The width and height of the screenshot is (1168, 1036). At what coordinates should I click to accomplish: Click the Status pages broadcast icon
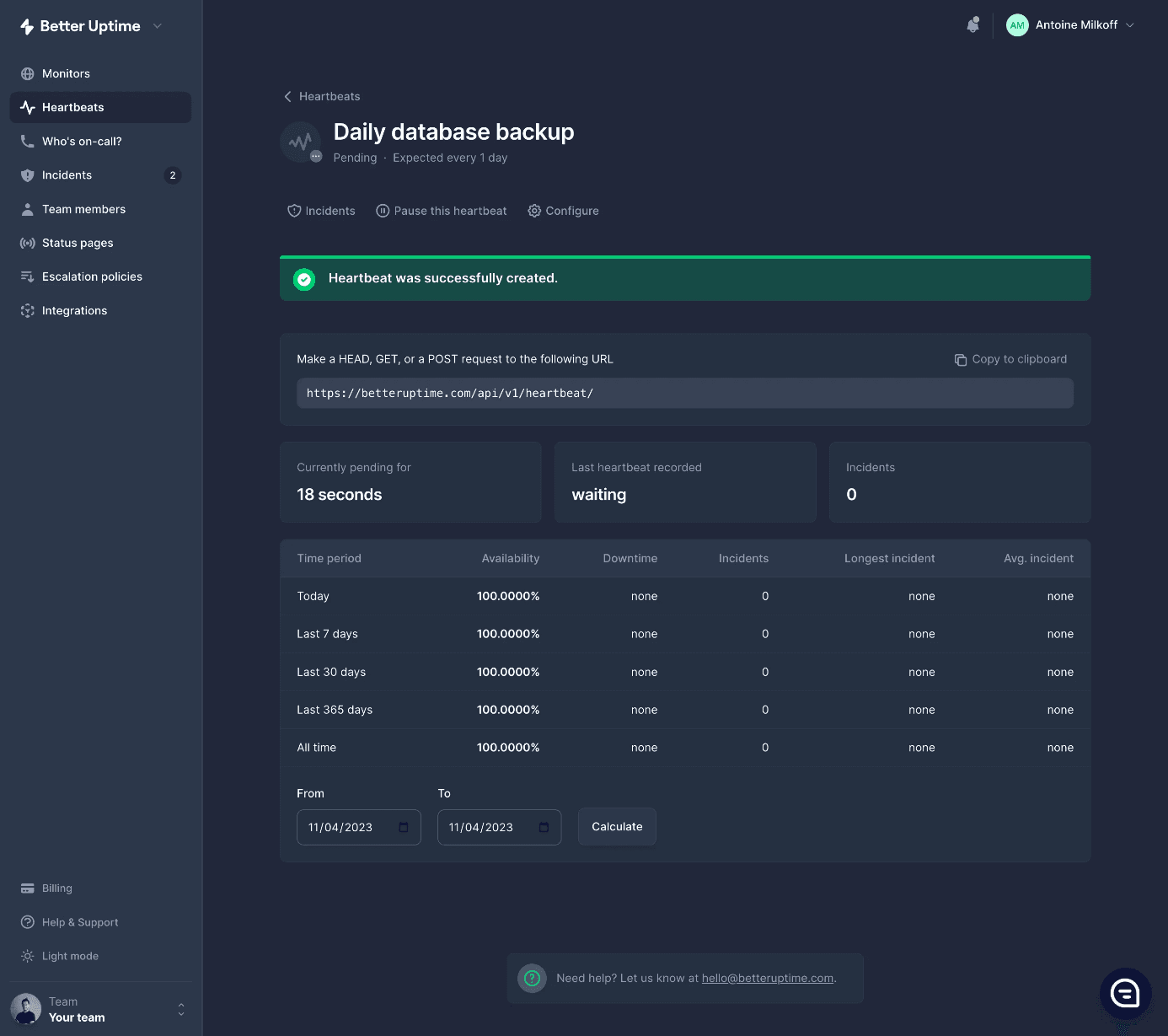click(x=28, y=243)
